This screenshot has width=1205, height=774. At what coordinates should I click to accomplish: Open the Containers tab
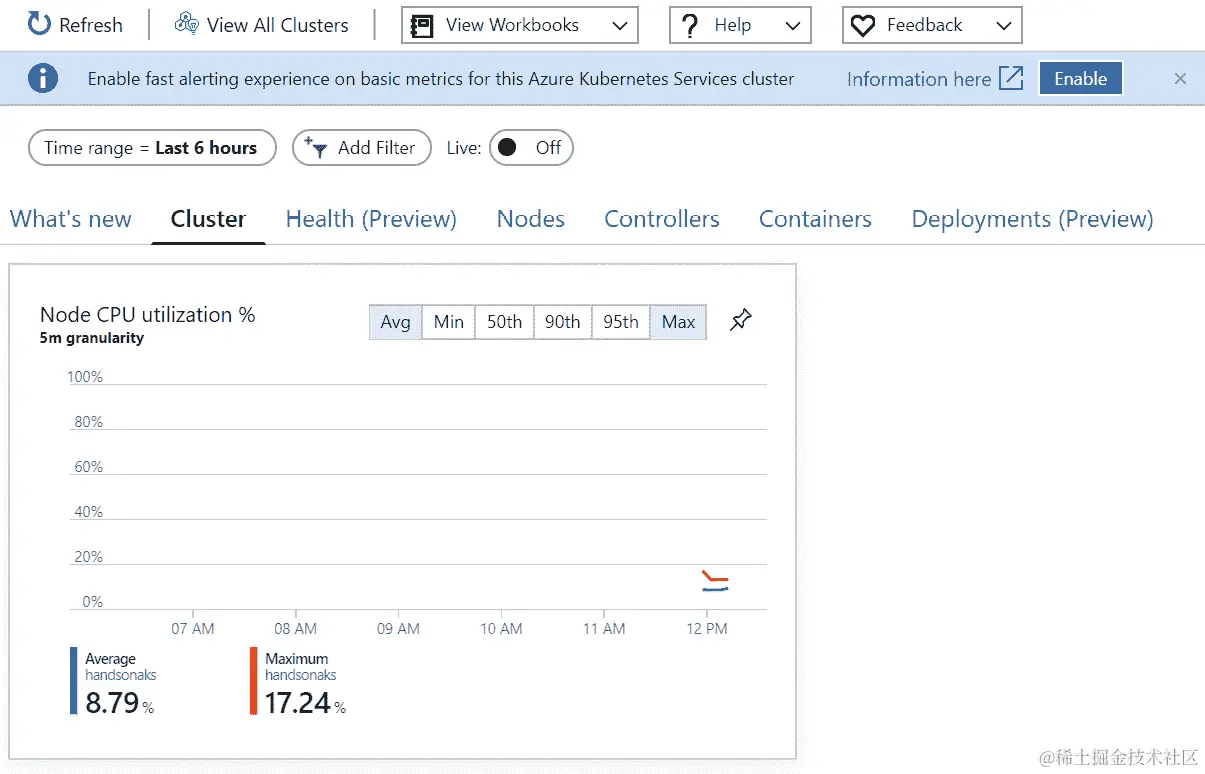click(815, 219)
